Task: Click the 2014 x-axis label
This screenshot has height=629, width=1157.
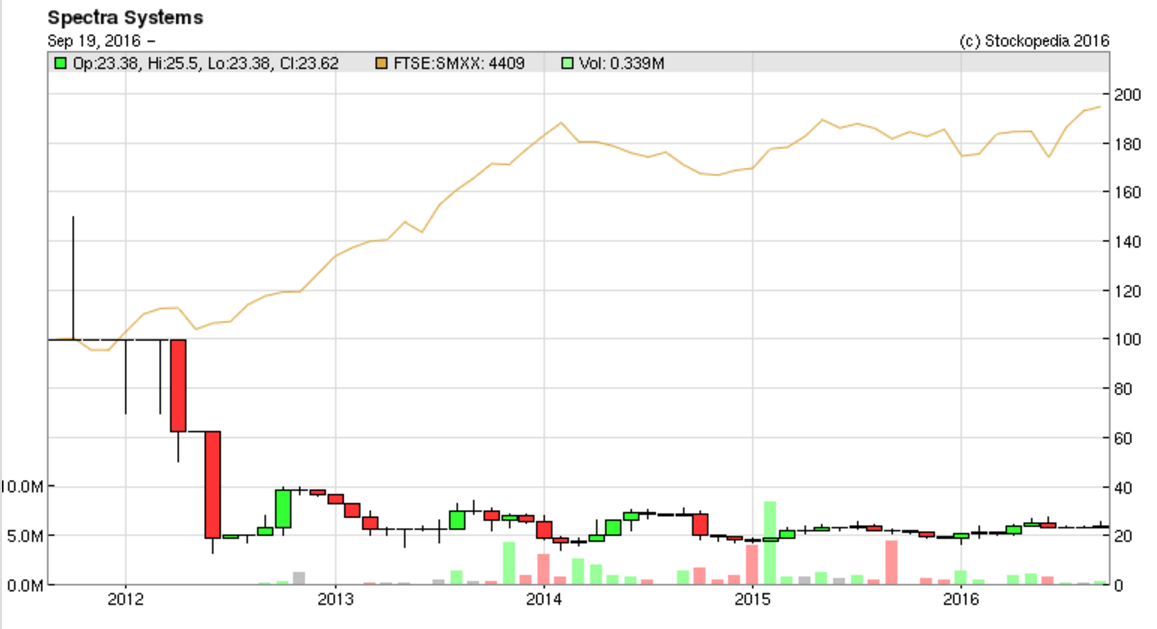Action: (544, 599)
